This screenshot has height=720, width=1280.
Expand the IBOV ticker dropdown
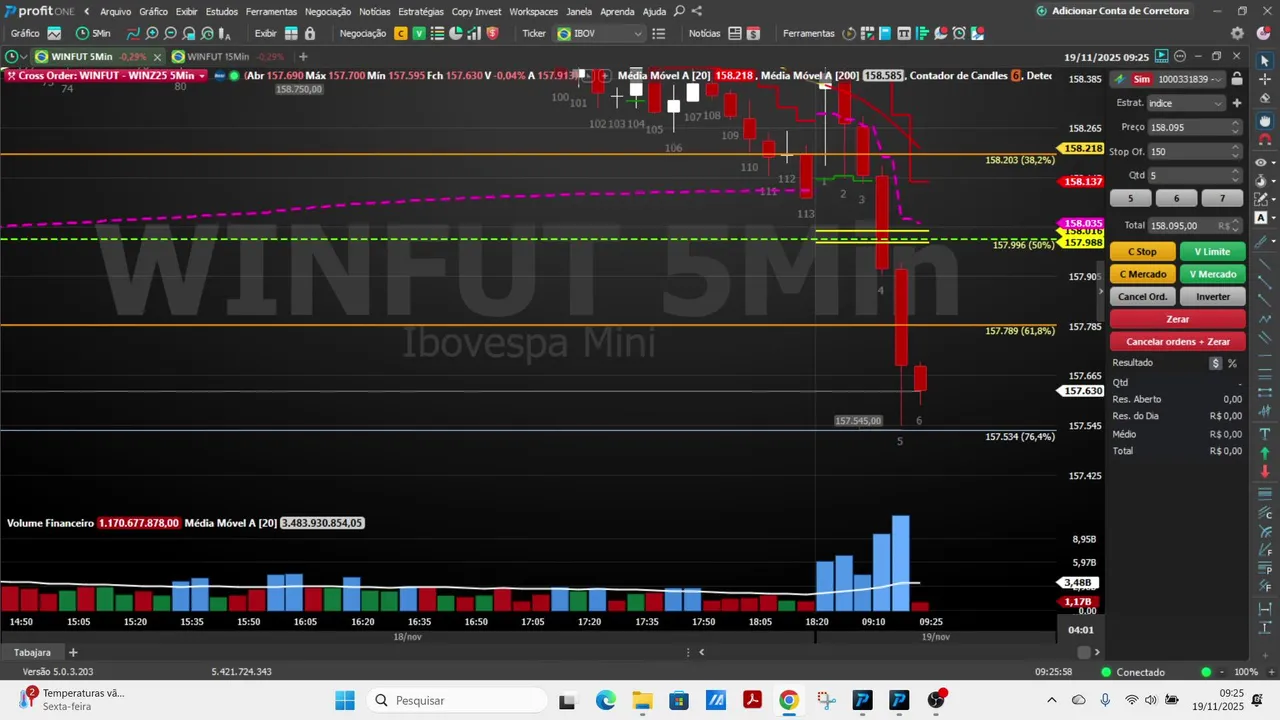[637, 33]
